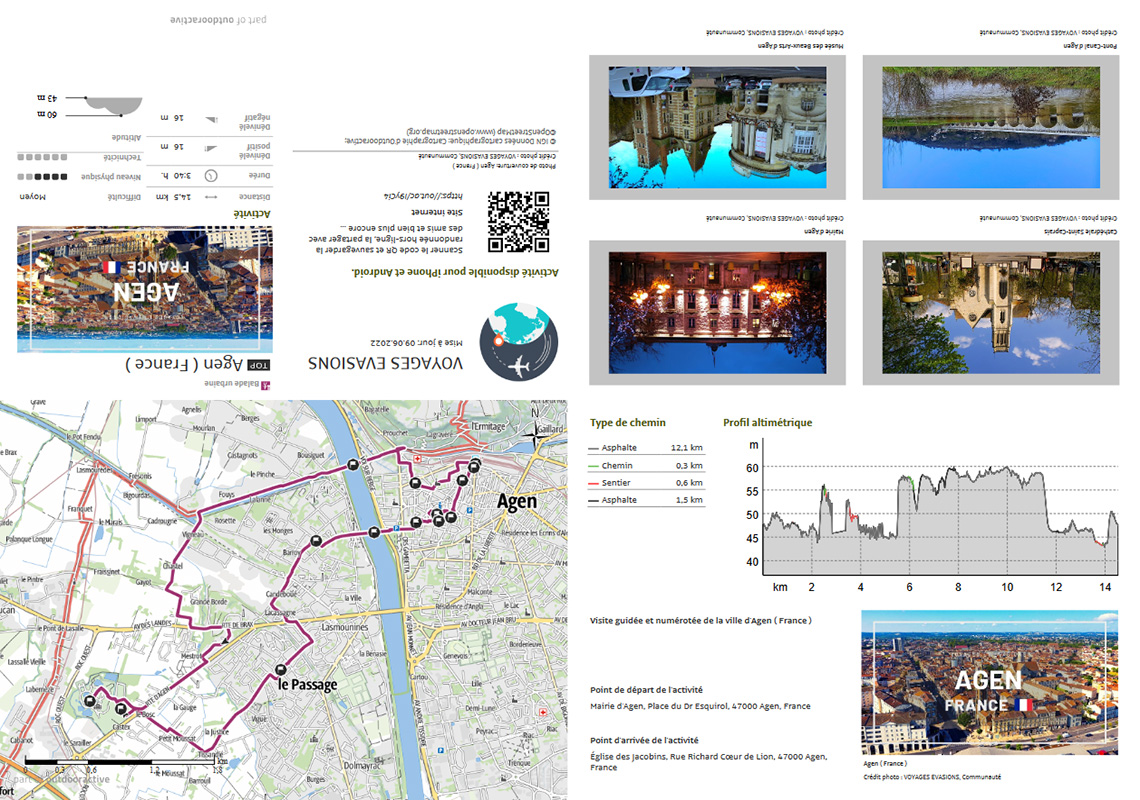The height and width of the screenshot is (800, 1140).
Task: Click the waypoint marker near Barioy west of the river
Action: click(x=316, y=541)
